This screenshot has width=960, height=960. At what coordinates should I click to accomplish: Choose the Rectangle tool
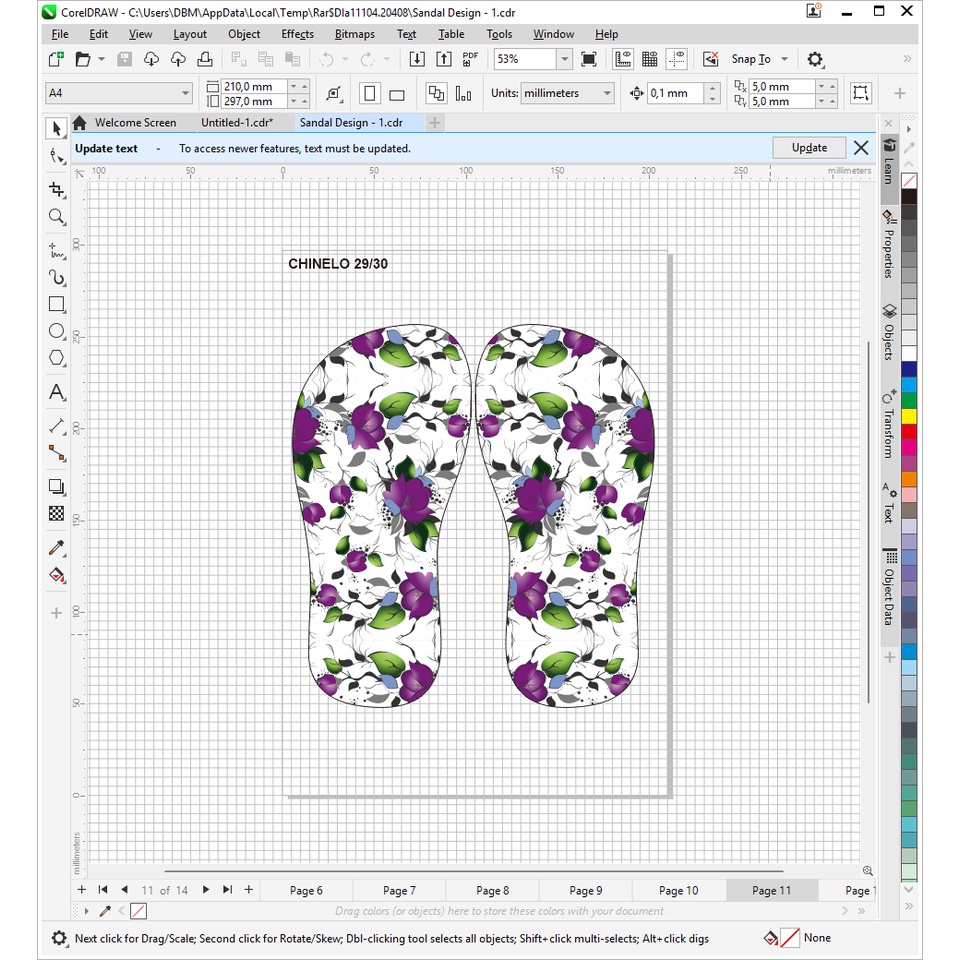click(x=57, y=304)
